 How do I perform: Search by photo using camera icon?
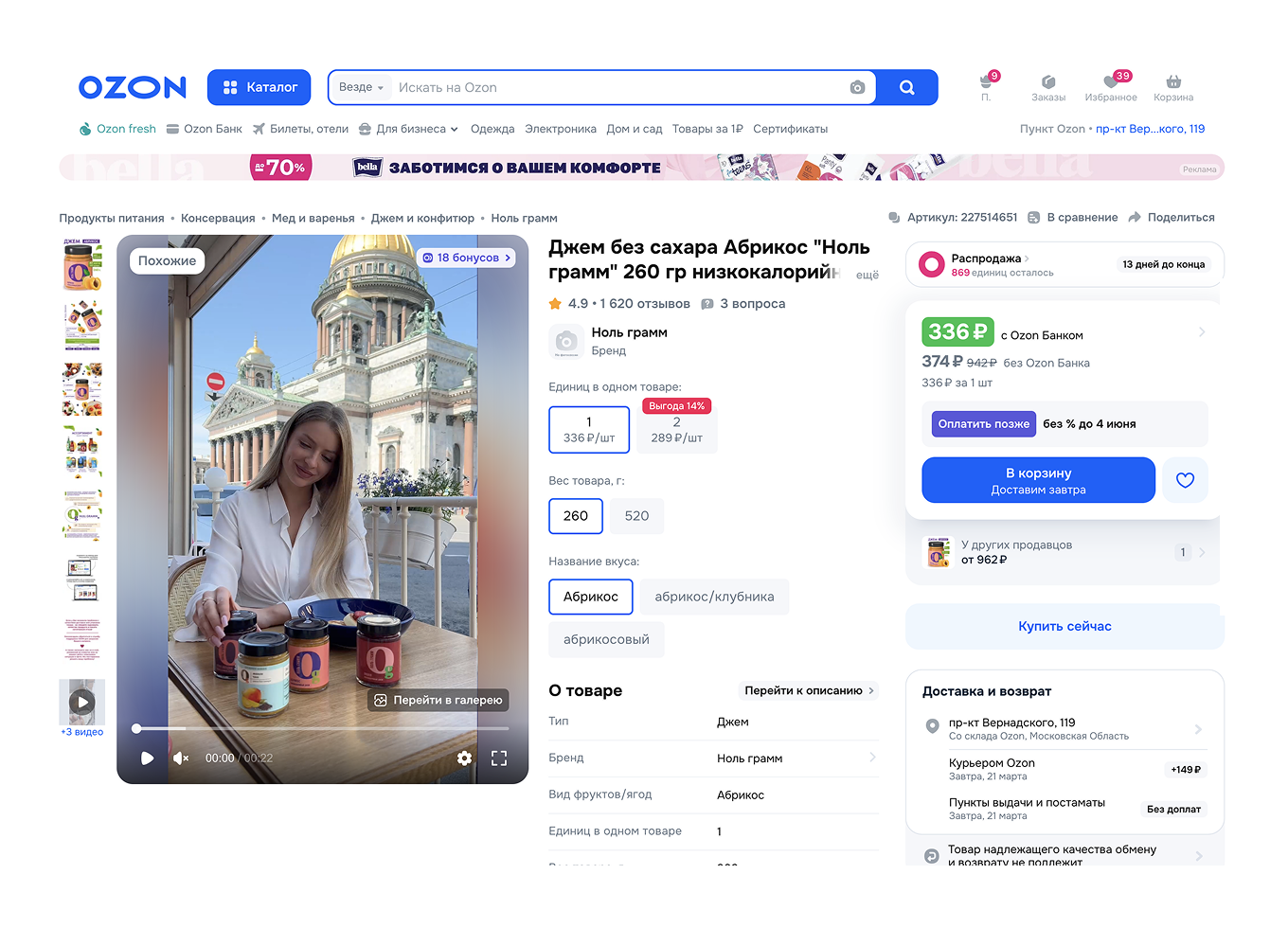857,87
